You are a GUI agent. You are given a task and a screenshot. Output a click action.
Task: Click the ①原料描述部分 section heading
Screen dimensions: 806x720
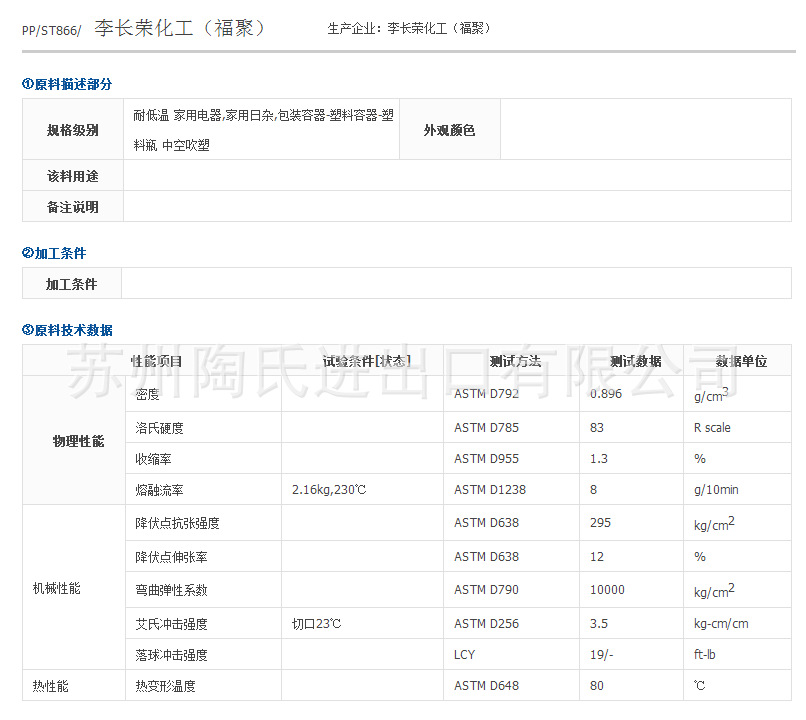coord(67,84)
